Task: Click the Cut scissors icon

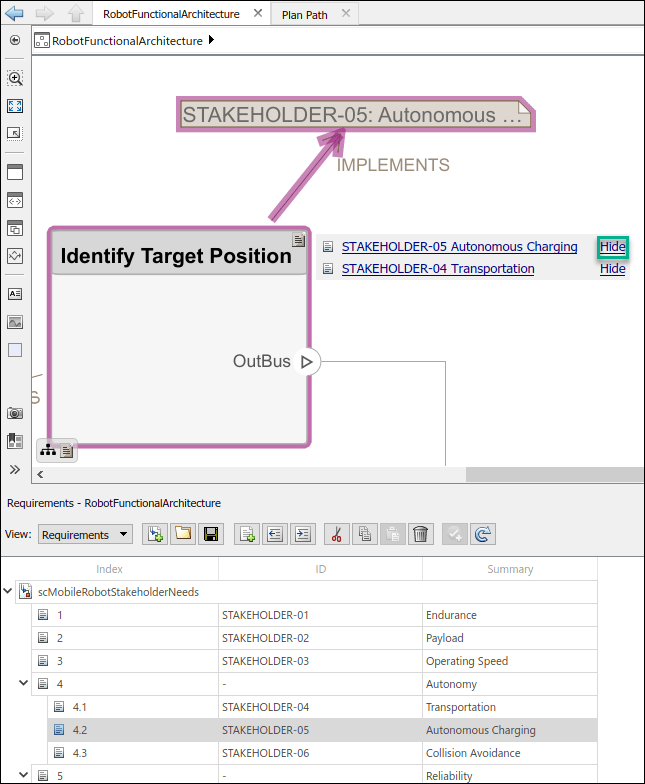Action: click(x=337, y=534)
